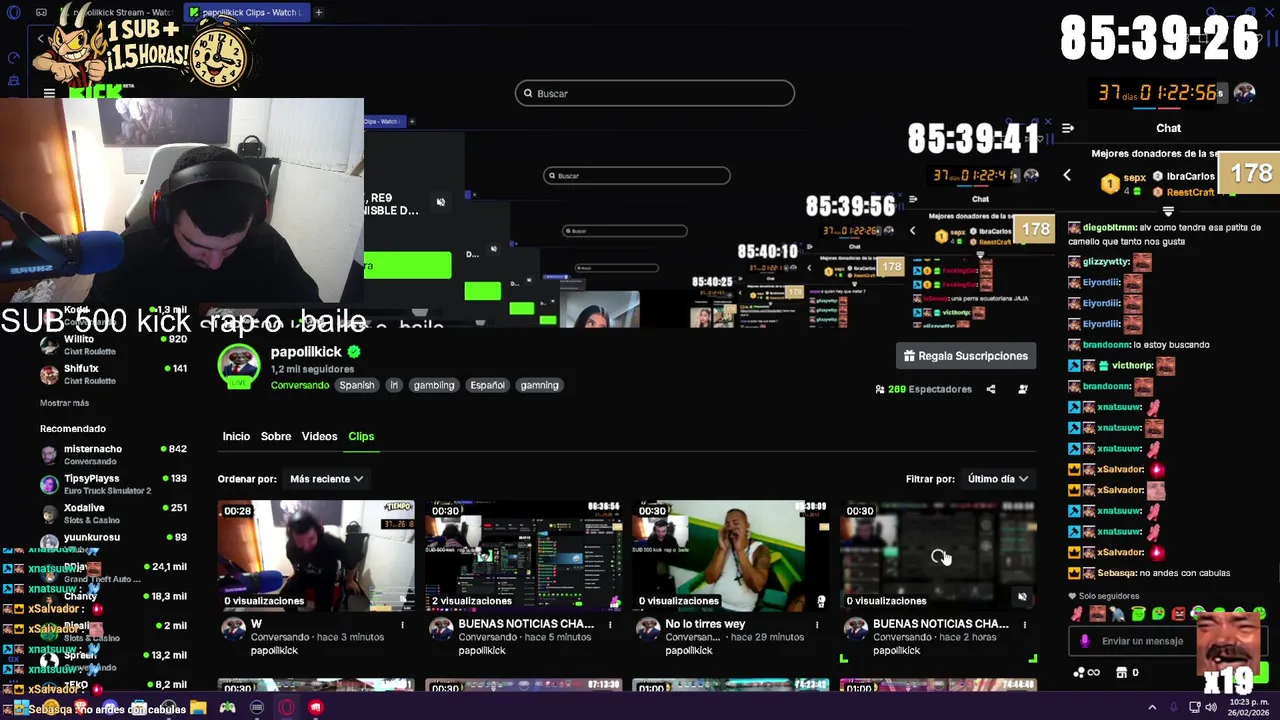The height and width of the screenshot is (720, 1280).
Task: Open TipsyPlayss channel in the sidebar
Action: click(113, 484)
